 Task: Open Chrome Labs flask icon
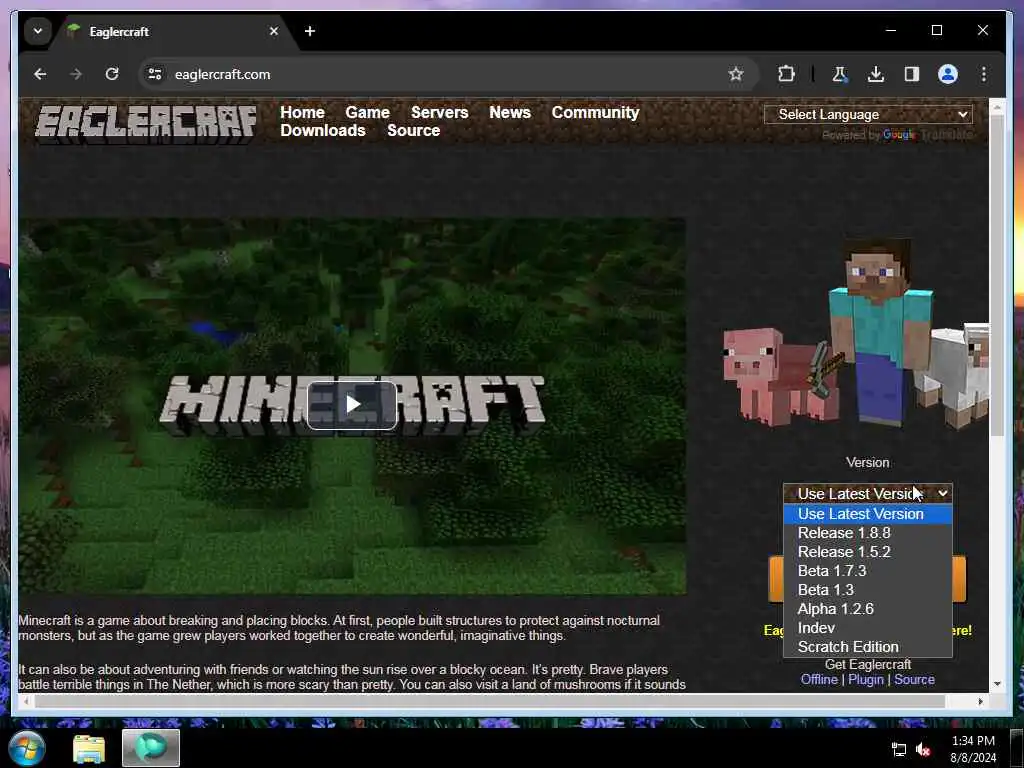(x=839, y=74)
